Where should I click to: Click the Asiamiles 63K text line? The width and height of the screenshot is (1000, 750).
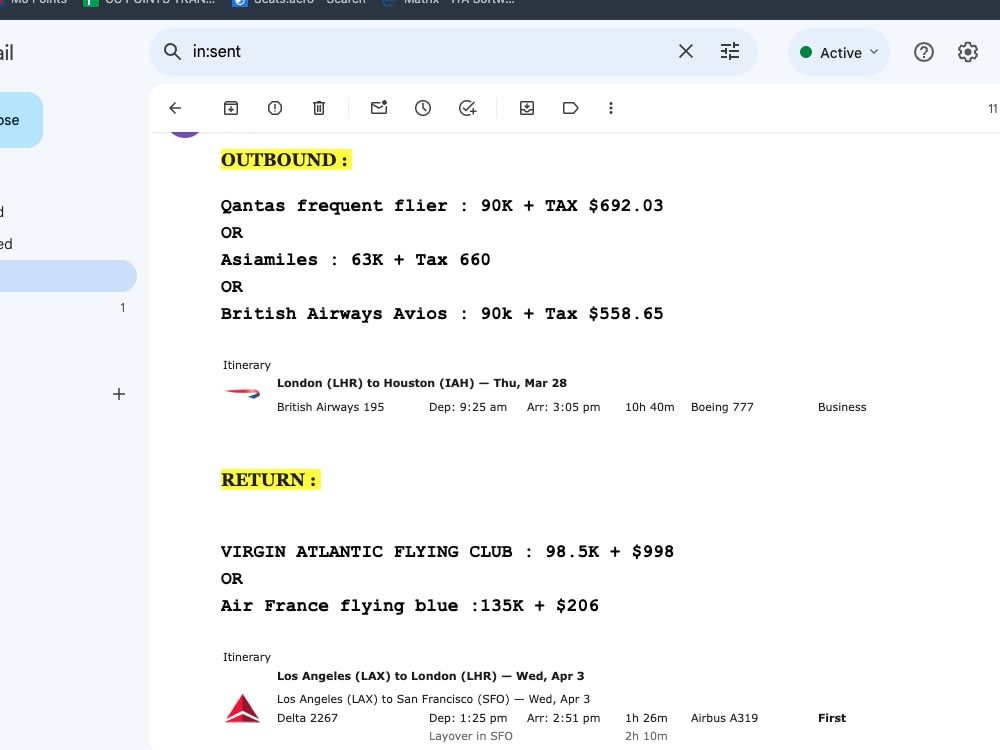pos(355,260)
